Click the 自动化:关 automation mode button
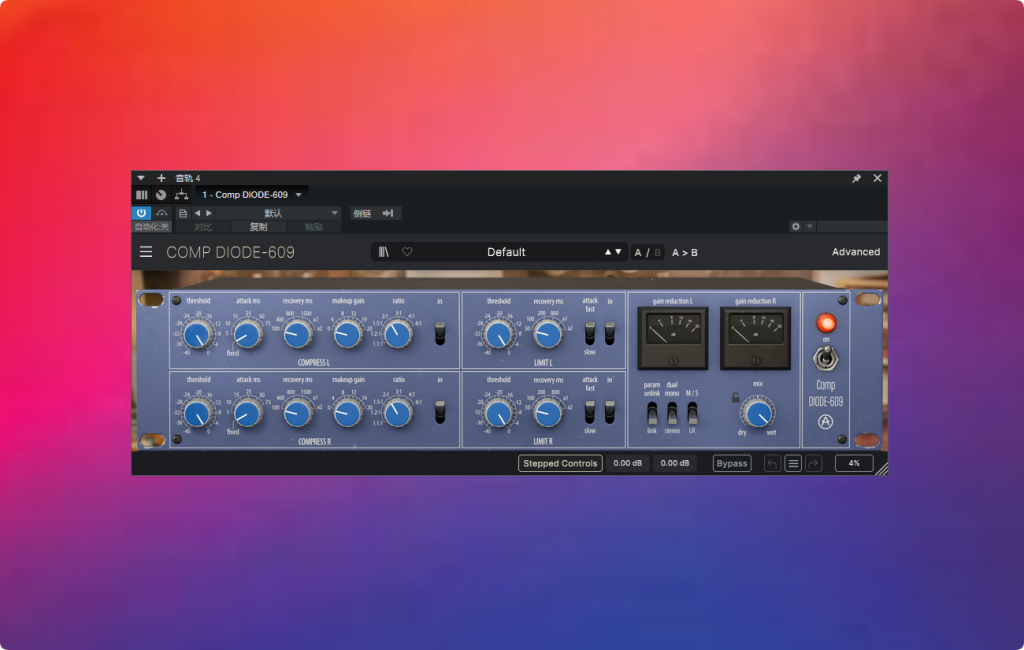The image size is (1024, 650). click(152, 227)
